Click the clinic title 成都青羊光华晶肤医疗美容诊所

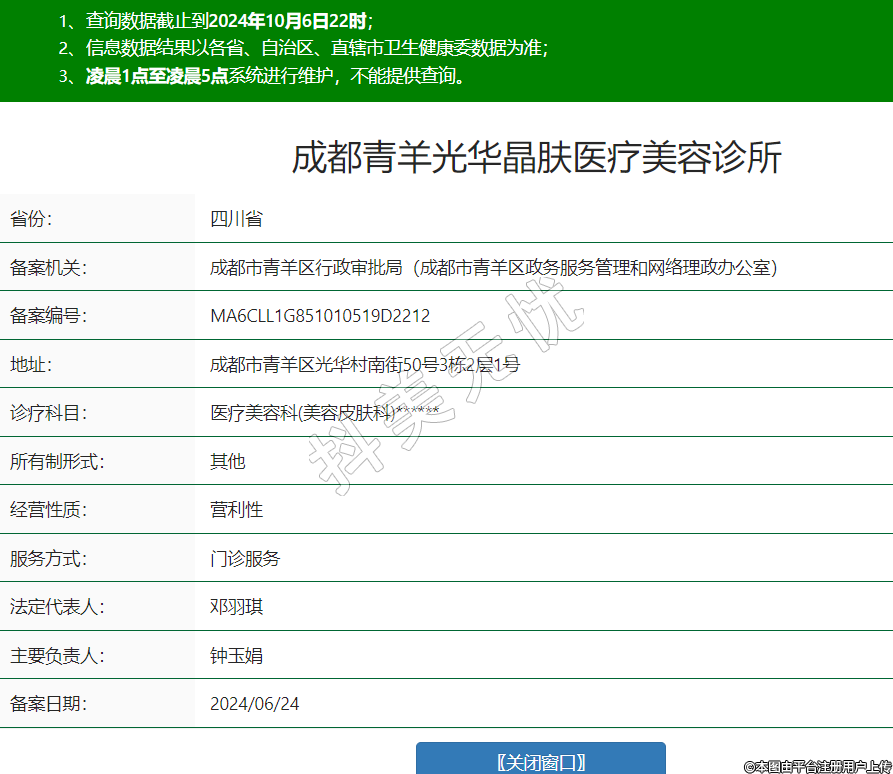[x=536, y=159]
